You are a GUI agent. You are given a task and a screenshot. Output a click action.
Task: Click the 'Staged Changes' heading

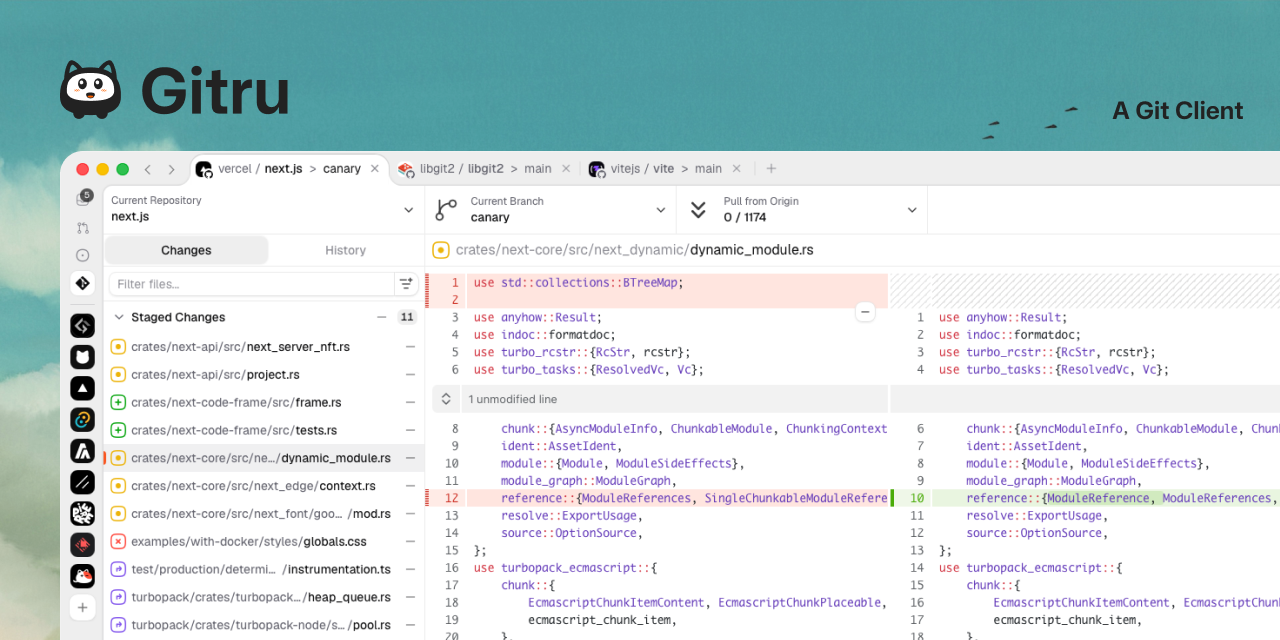coord(178,317)
